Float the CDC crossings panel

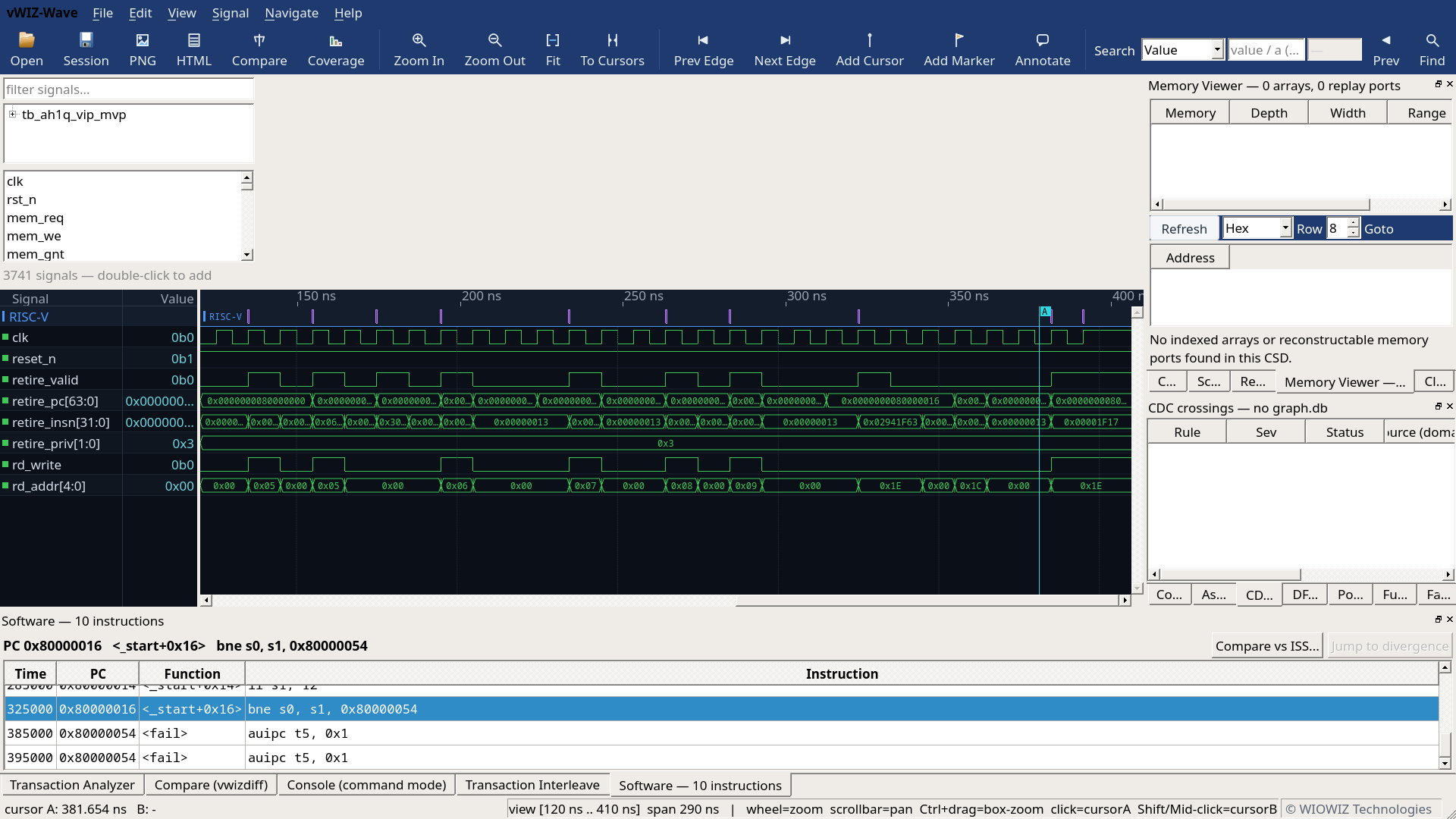click(1439, 406)
